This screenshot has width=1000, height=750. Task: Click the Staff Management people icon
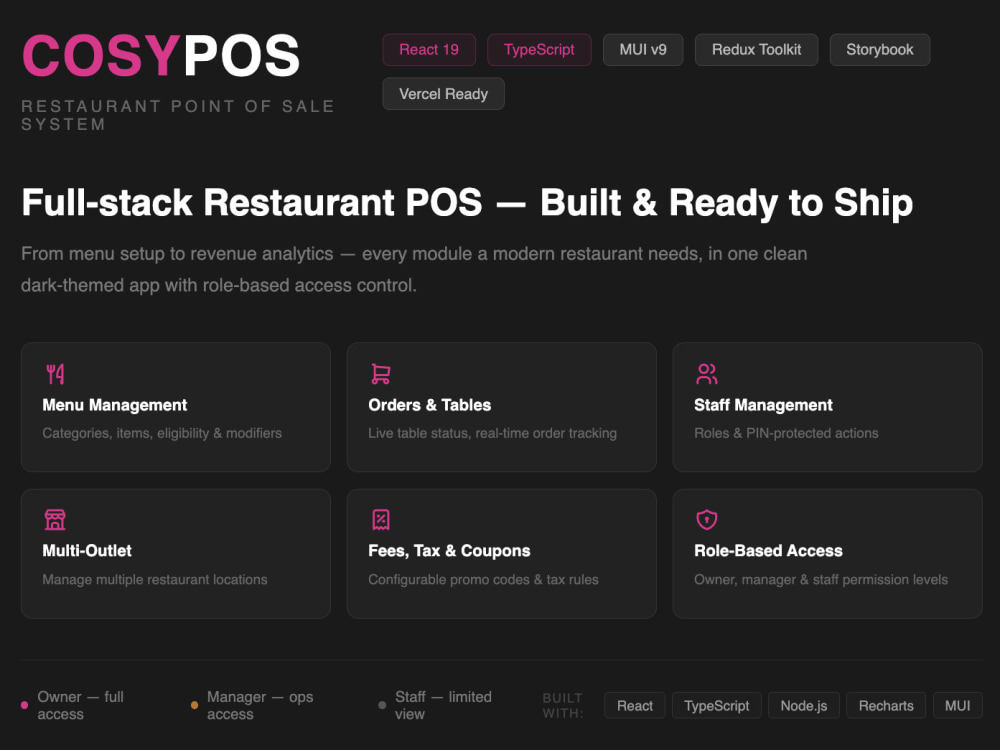coord(707,374)
